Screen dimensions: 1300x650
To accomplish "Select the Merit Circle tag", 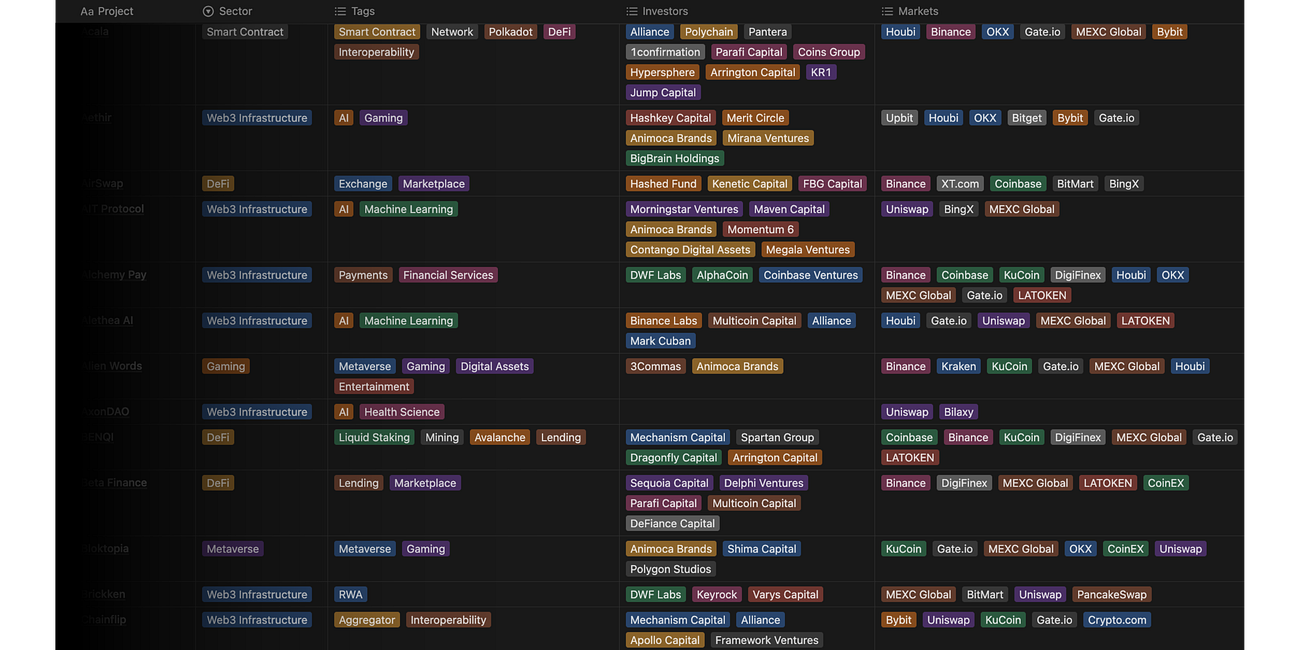I will pos(756,118).
